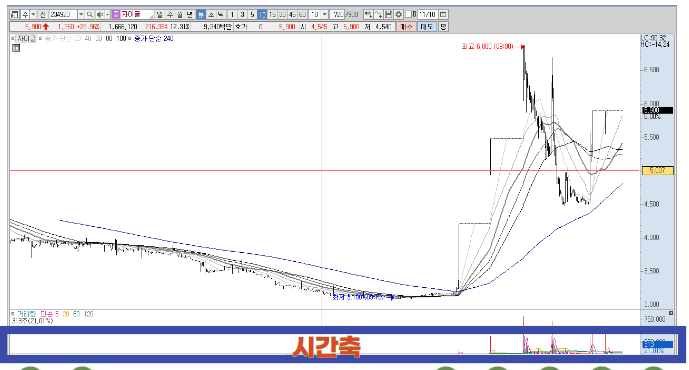Click the LC/HC info box top right

655,41
